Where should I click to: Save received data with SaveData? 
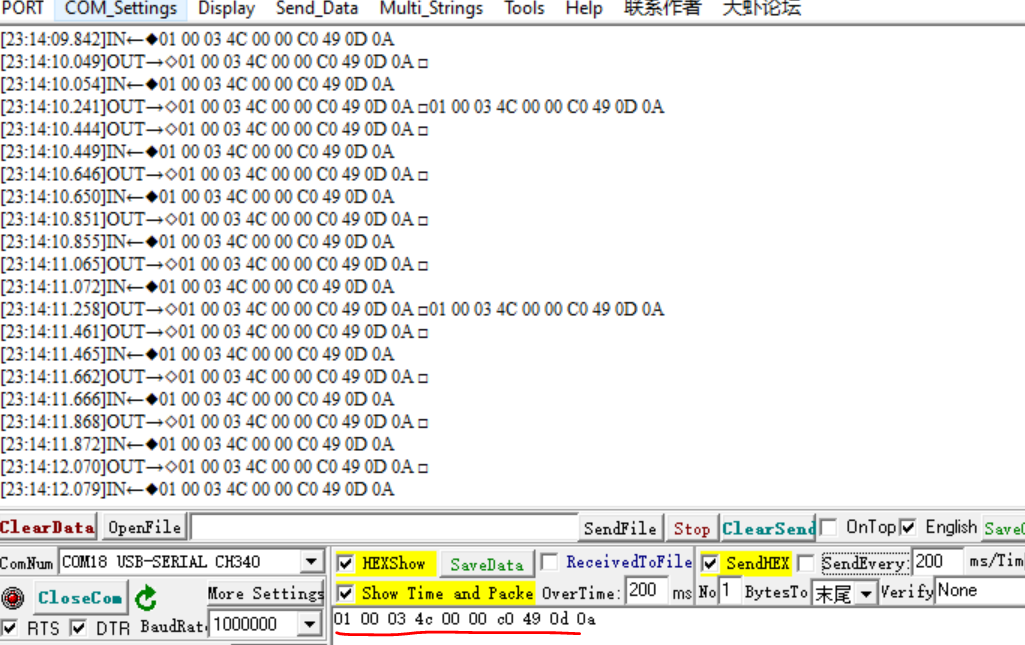(486, 563)
